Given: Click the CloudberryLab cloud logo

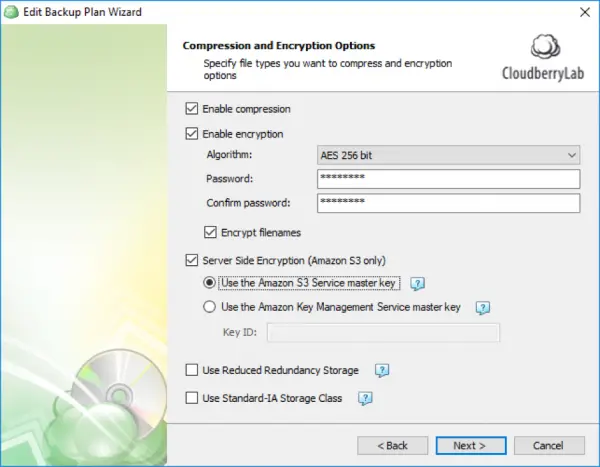Looking at the screenshot, I should (545, 47).
